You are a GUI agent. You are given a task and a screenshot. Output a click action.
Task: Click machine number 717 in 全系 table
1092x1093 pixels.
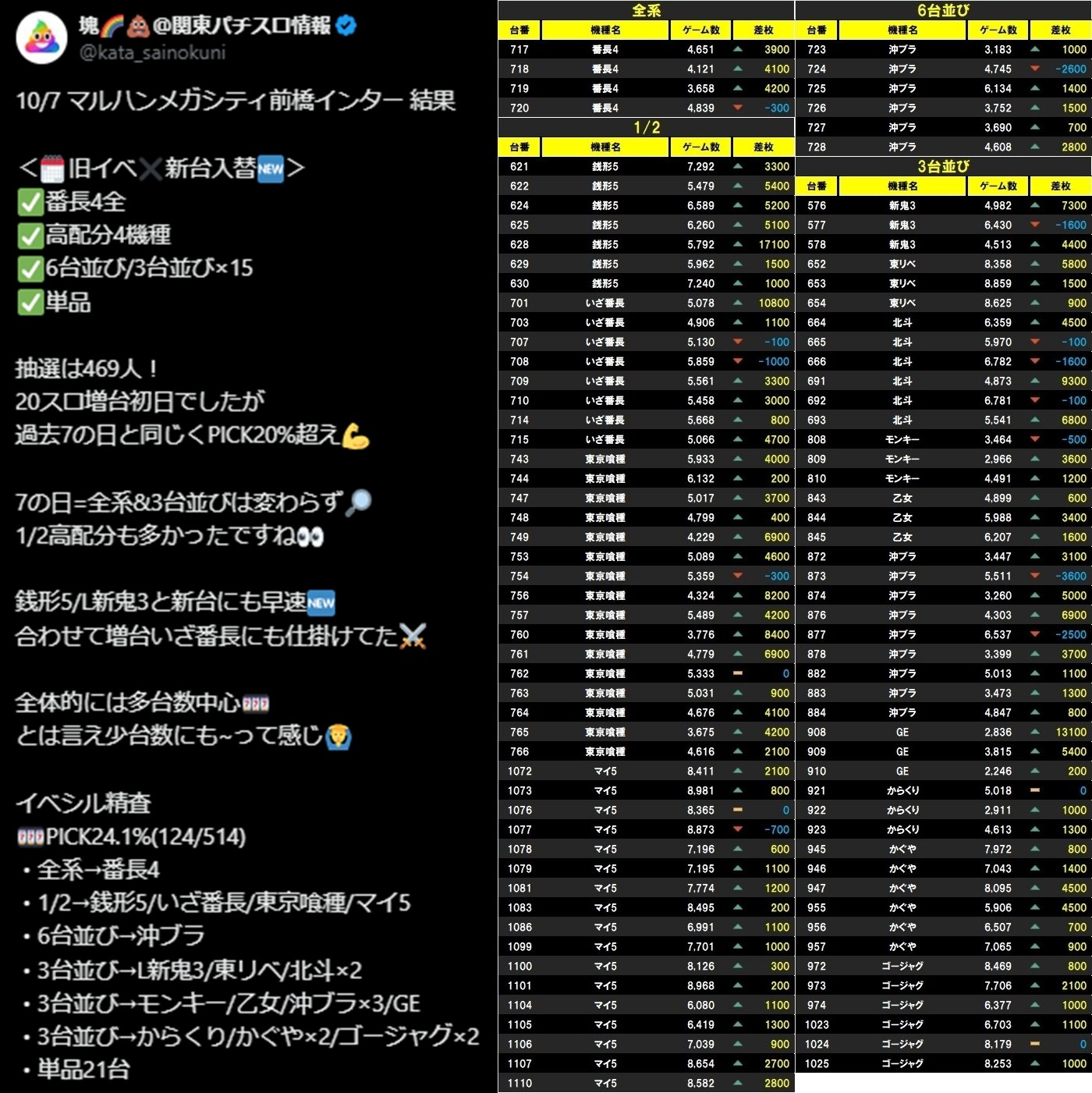[x=519, y=49]
